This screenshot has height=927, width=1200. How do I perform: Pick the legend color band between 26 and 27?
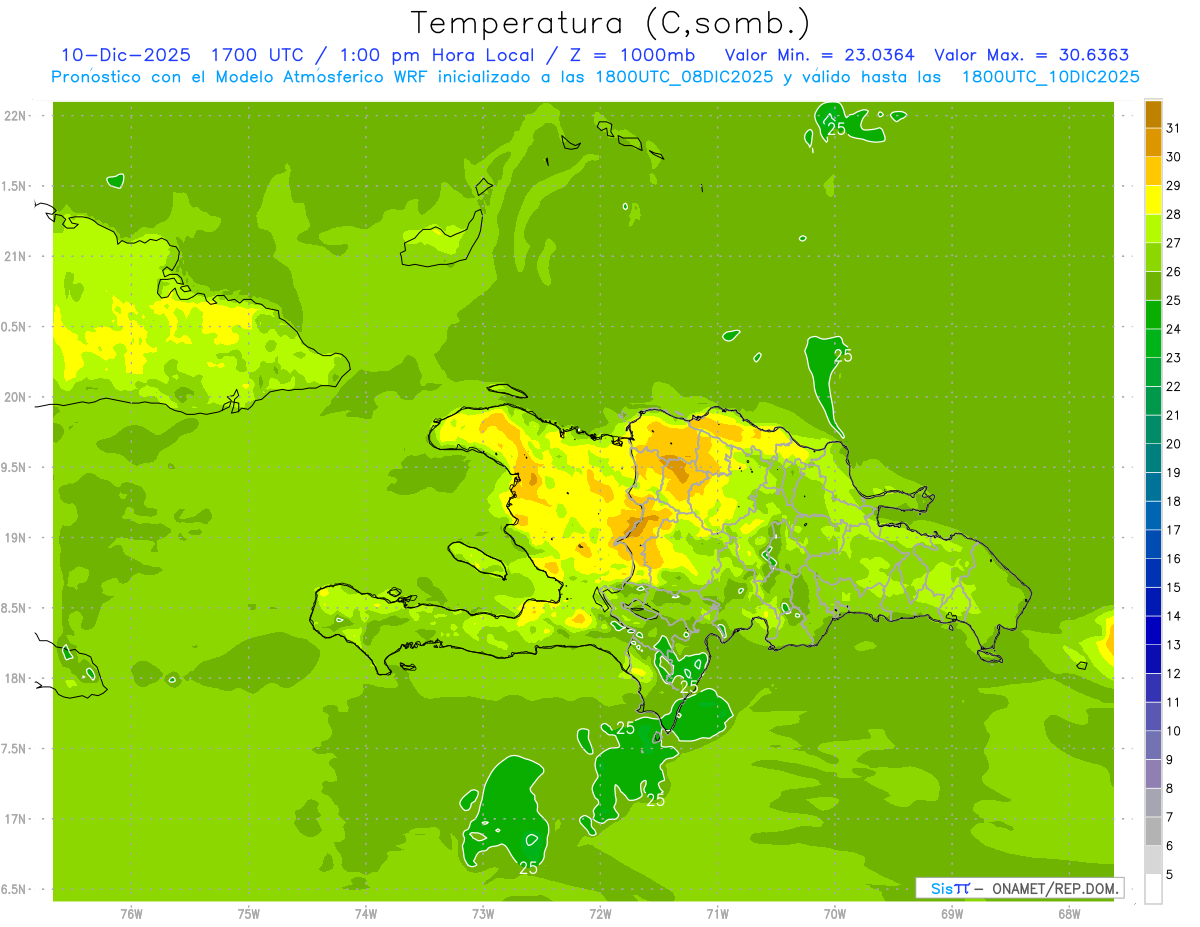[x=1153, y=257]
